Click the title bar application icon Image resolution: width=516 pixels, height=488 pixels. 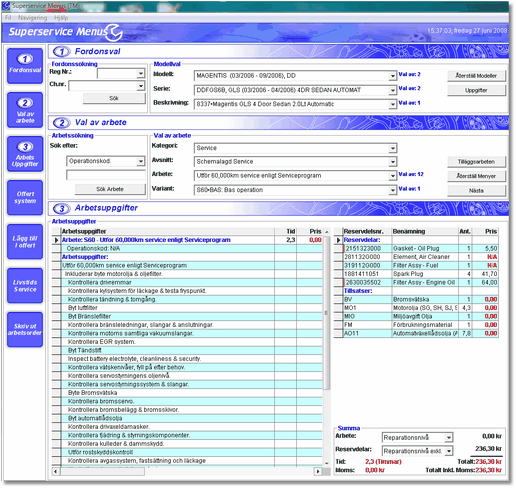[x=6, y=6]
